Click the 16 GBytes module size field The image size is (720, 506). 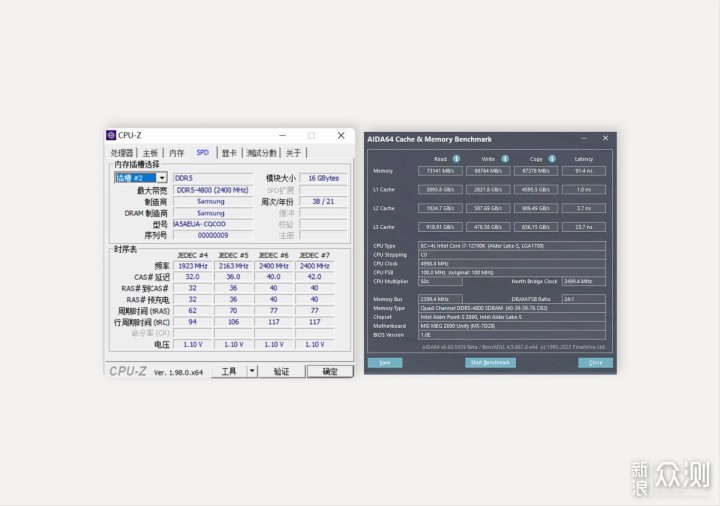[323, 178]
